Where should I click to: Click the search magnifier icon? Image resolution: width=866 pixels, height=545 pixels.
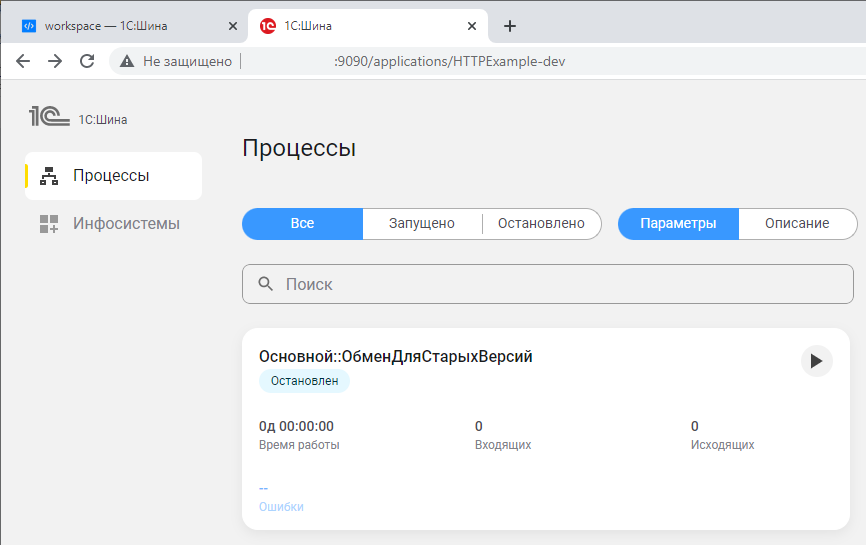[266, 284]
